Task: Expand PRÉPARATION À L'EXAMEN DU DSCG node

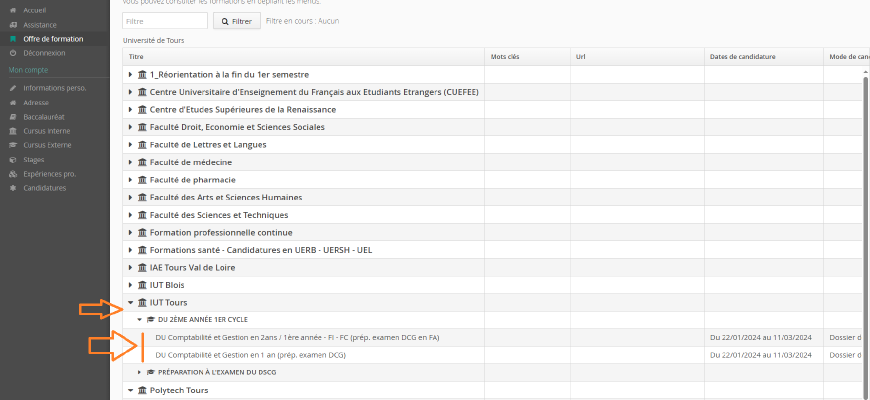Action: 140,372
